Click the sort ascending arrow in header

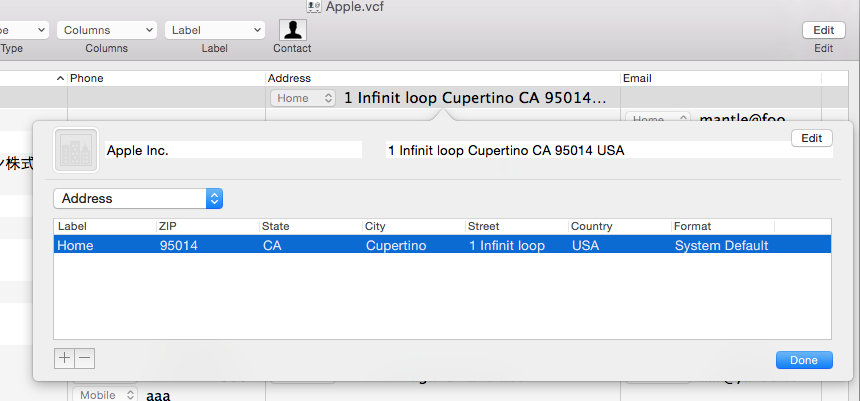point(60,78)
